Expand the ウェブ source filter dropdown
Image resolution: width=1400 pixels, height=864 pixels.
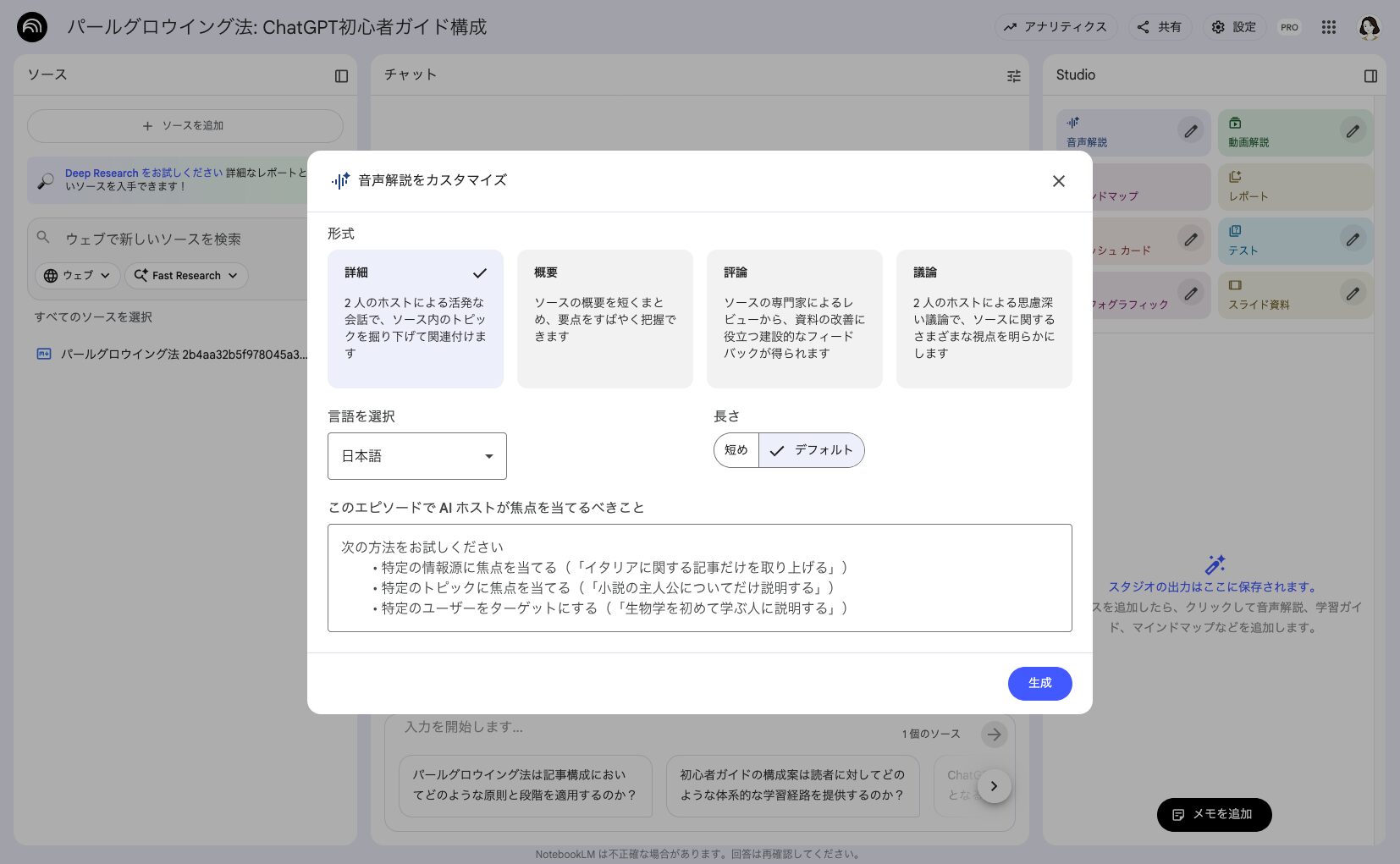click(x=77, y=275)
